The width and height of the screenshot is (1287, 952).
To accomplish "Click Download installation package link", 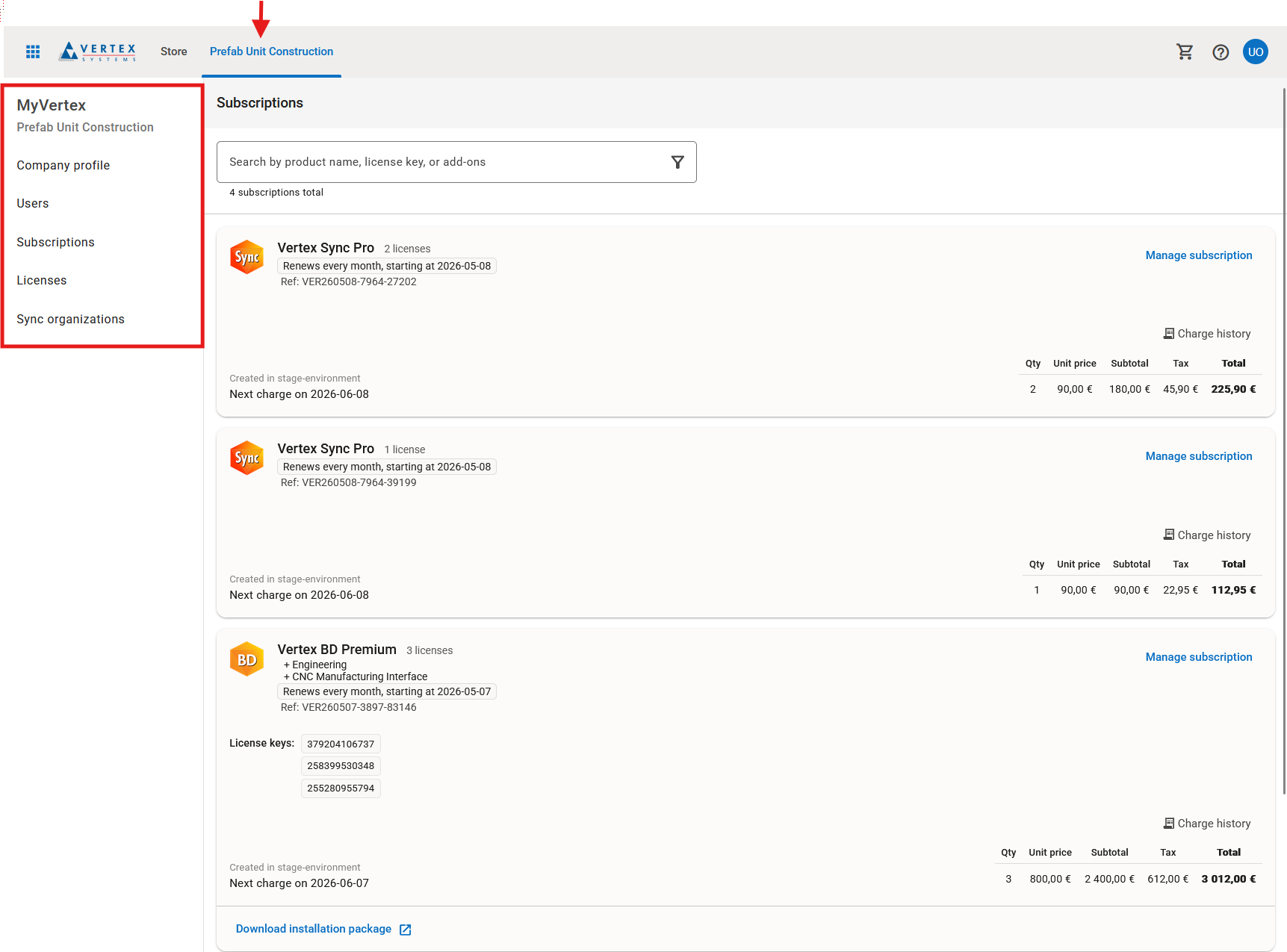I will tap(314, 929).
